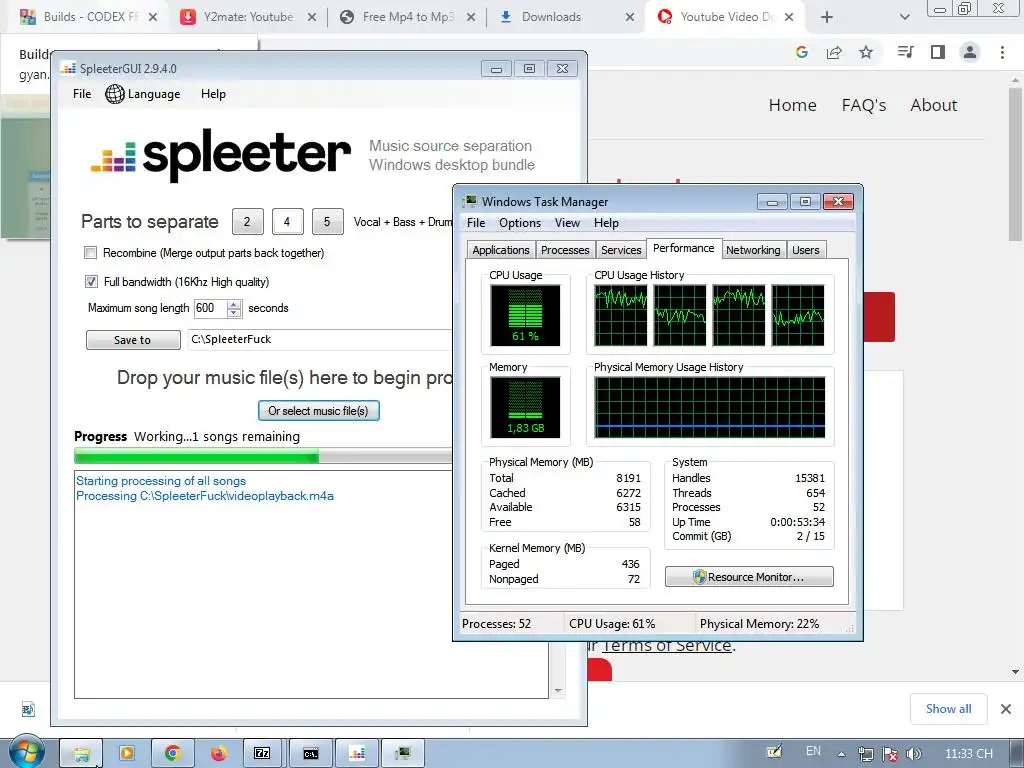Open the Chrome profile icon
1024x768 pixels.
tap(970, 52)
